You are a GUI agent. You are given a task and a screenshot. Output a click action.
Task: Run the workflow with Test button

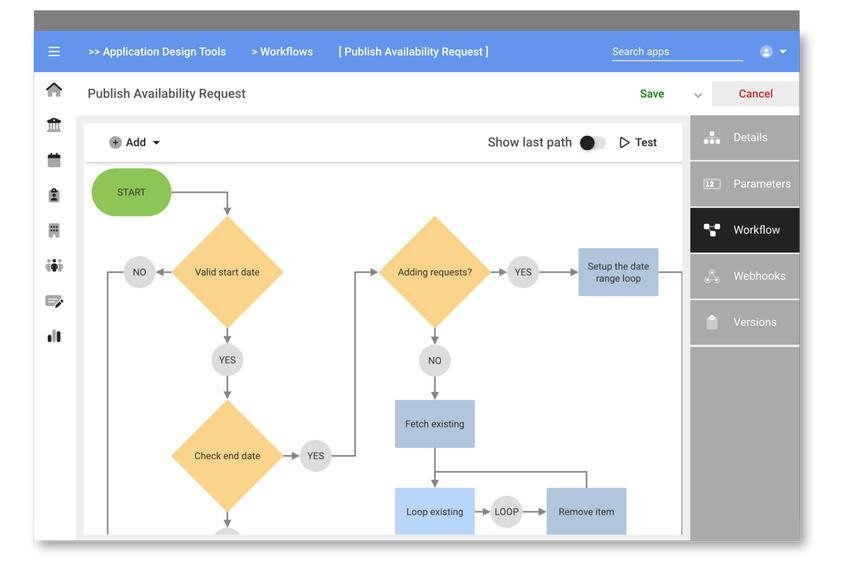(x=638, y=143)
